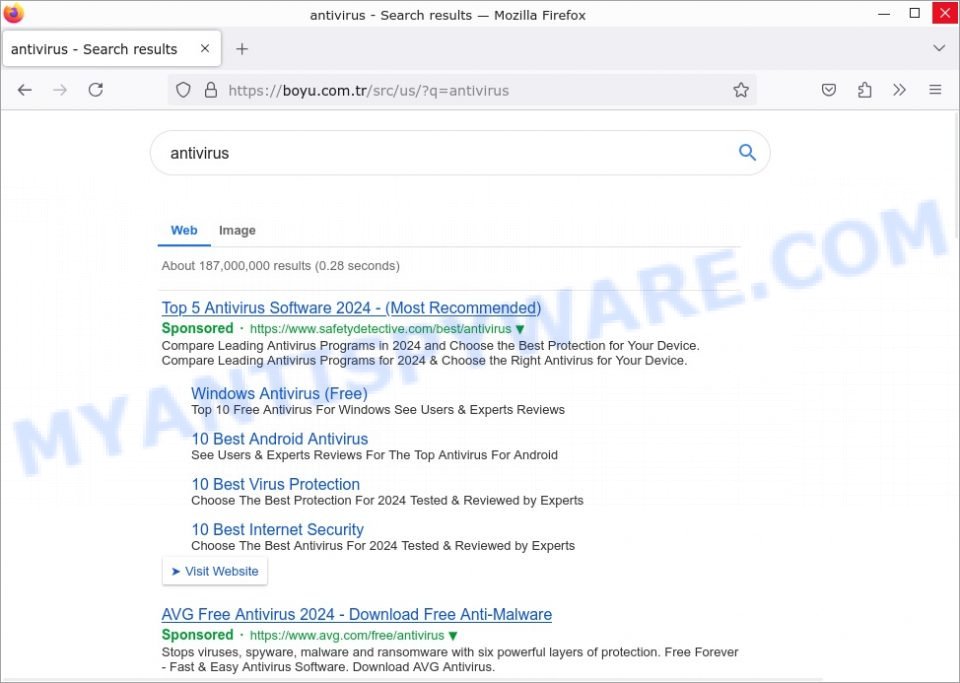960x683 pixels.
Task: Close the Firefox window
Action: [x=945, y=13]
